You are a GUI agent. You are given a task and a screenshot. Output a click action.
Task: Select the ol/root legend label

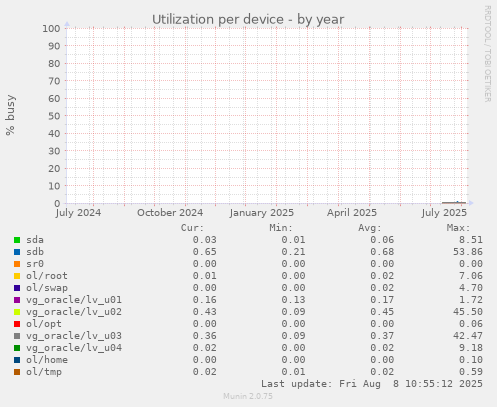pyautogui.click(x=47, y=276)
